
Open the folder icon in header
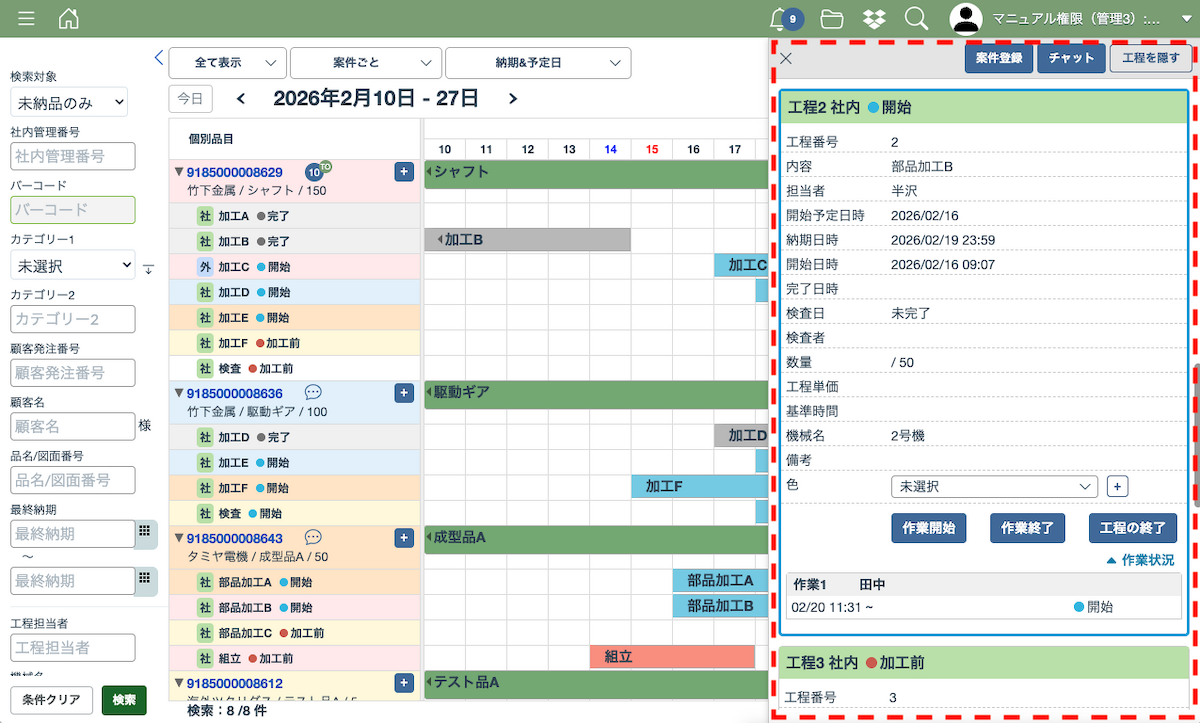click(831, 19)
